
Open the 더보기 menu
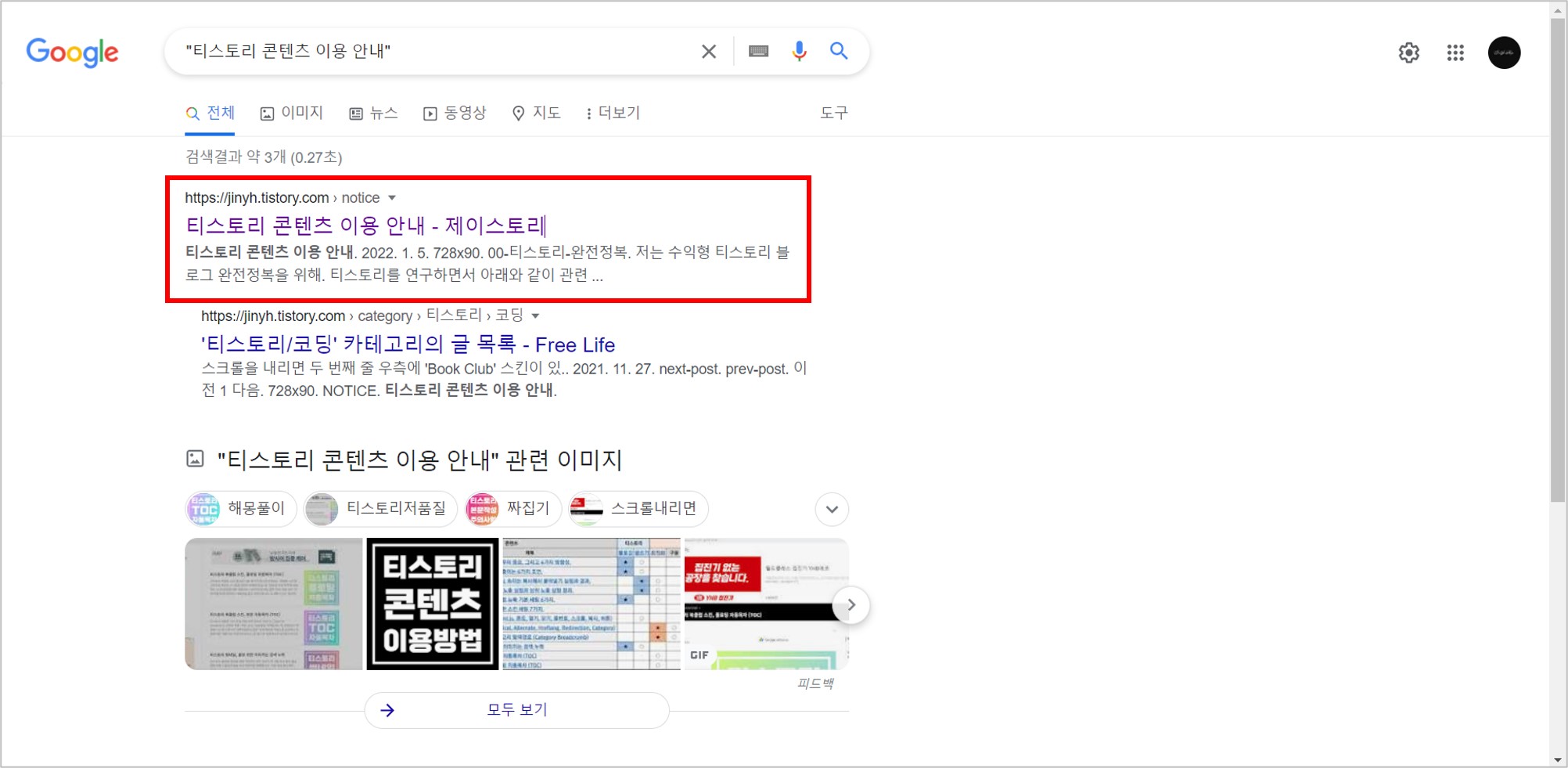point(613,114)
